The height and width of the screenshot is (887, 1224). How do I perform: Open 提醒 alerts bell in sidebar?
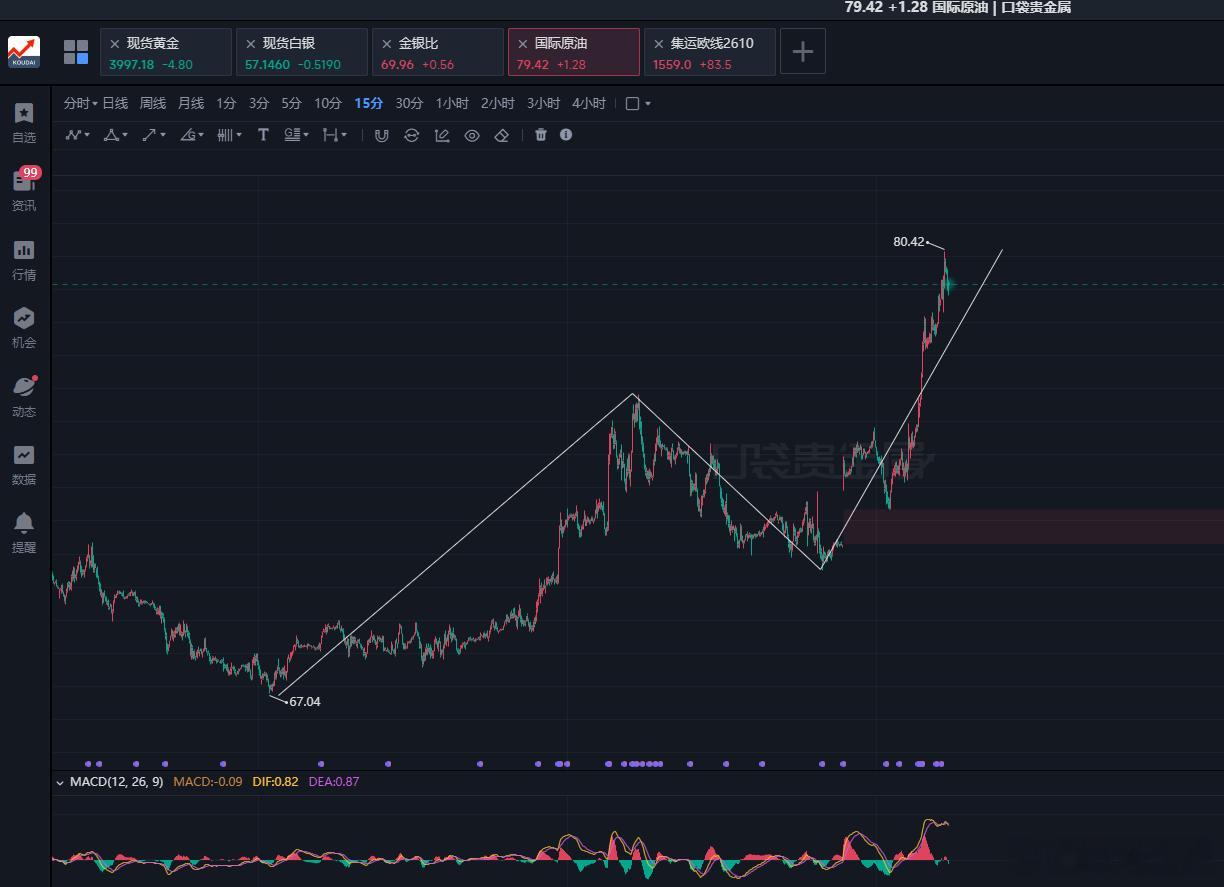click(24, 532)
